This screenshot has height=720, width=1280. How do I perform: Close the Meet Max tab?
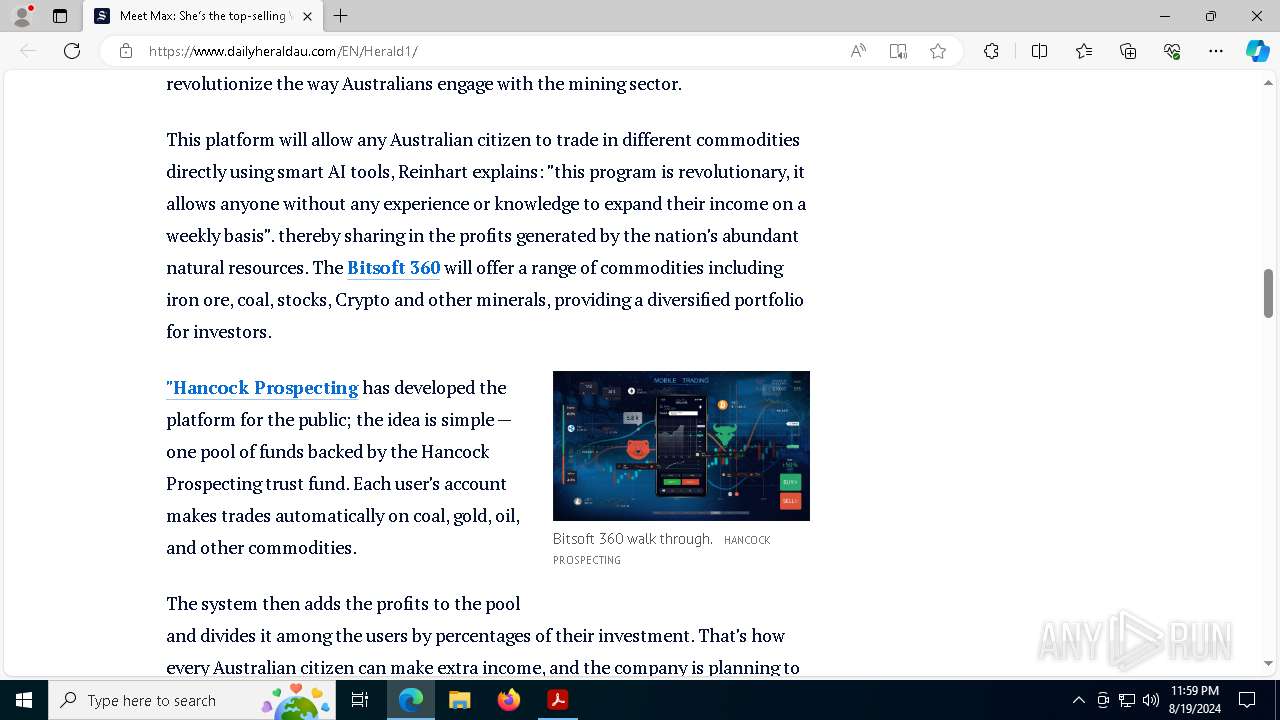[x=307, y=16]
